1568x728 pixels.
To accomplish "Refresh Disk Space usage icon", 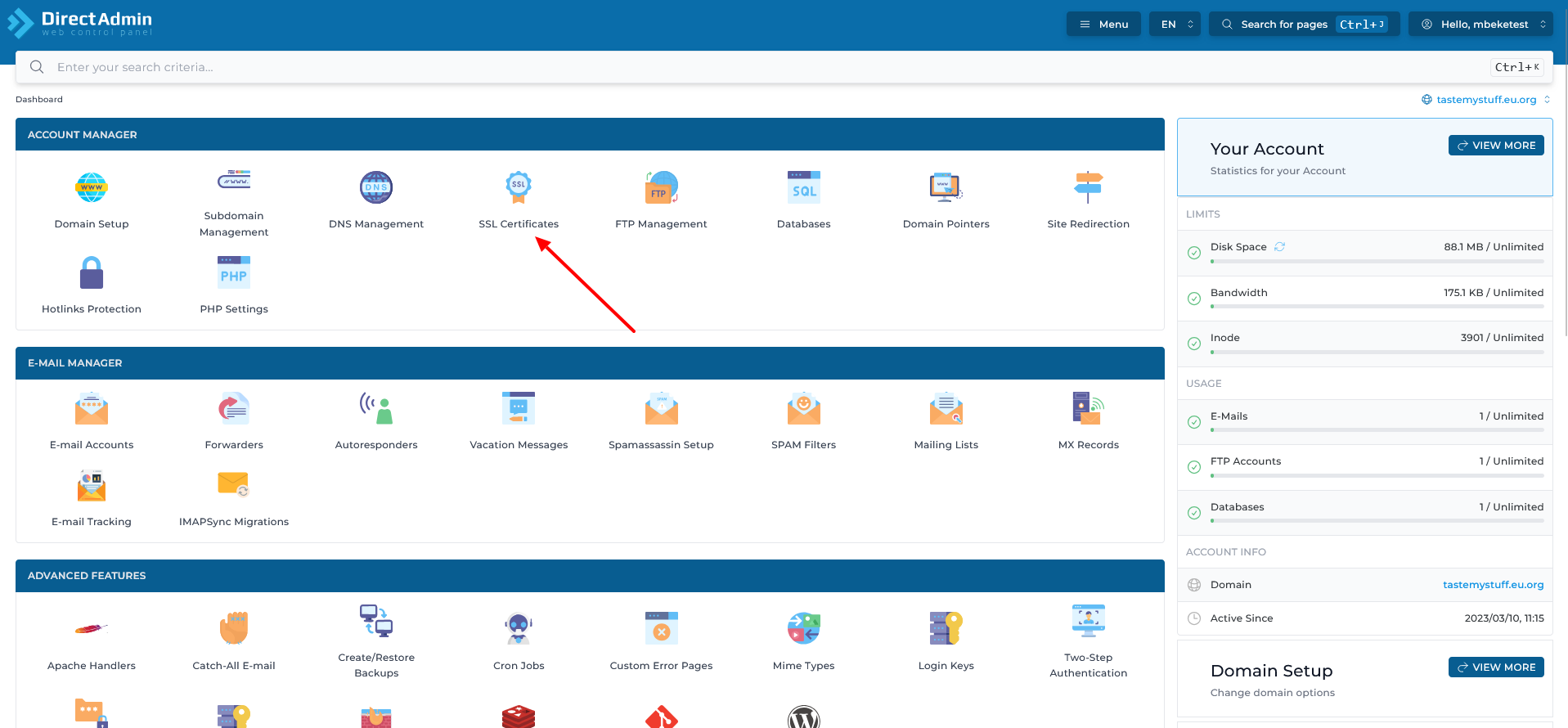I will (1279, 247).
